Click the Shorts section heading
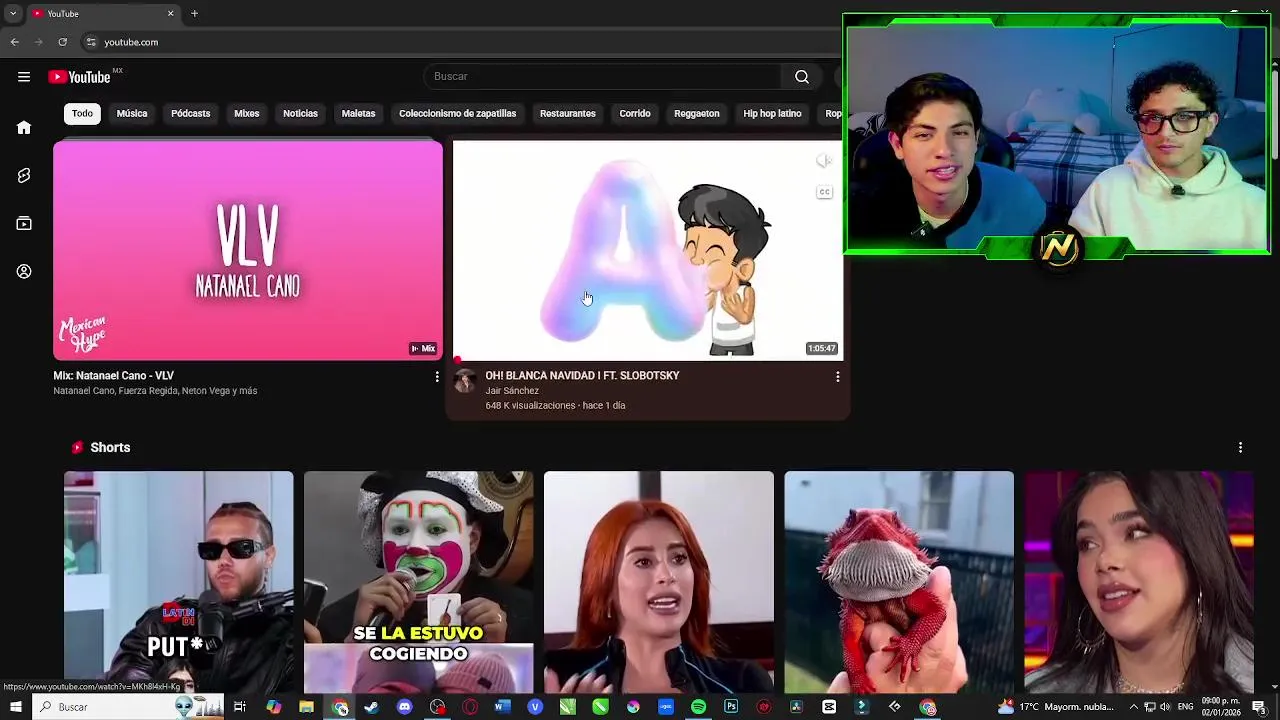Image resolution: width=1280 pixels, height=720 pixels. click(x=110, y=448)
